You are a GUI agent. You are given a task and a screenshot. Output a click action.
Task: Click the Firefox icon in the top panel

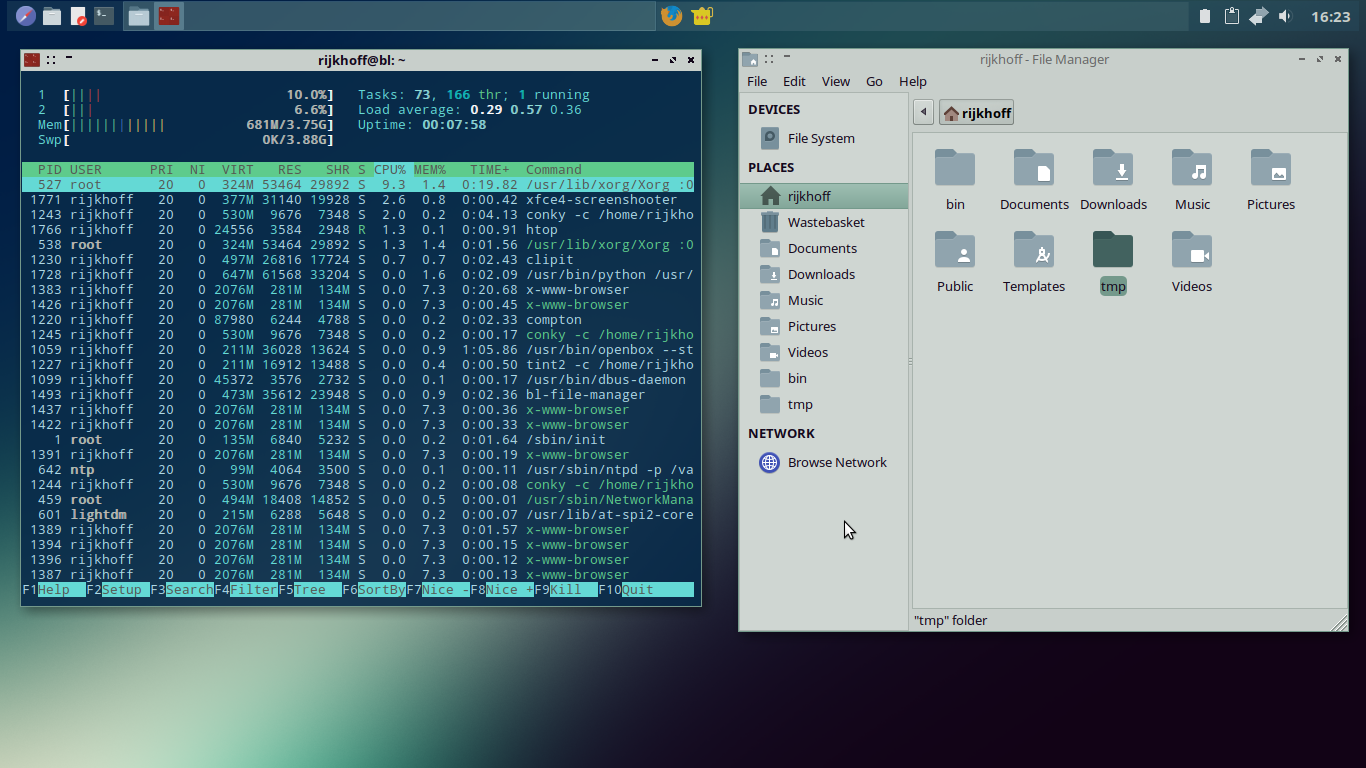pos(672,16)
